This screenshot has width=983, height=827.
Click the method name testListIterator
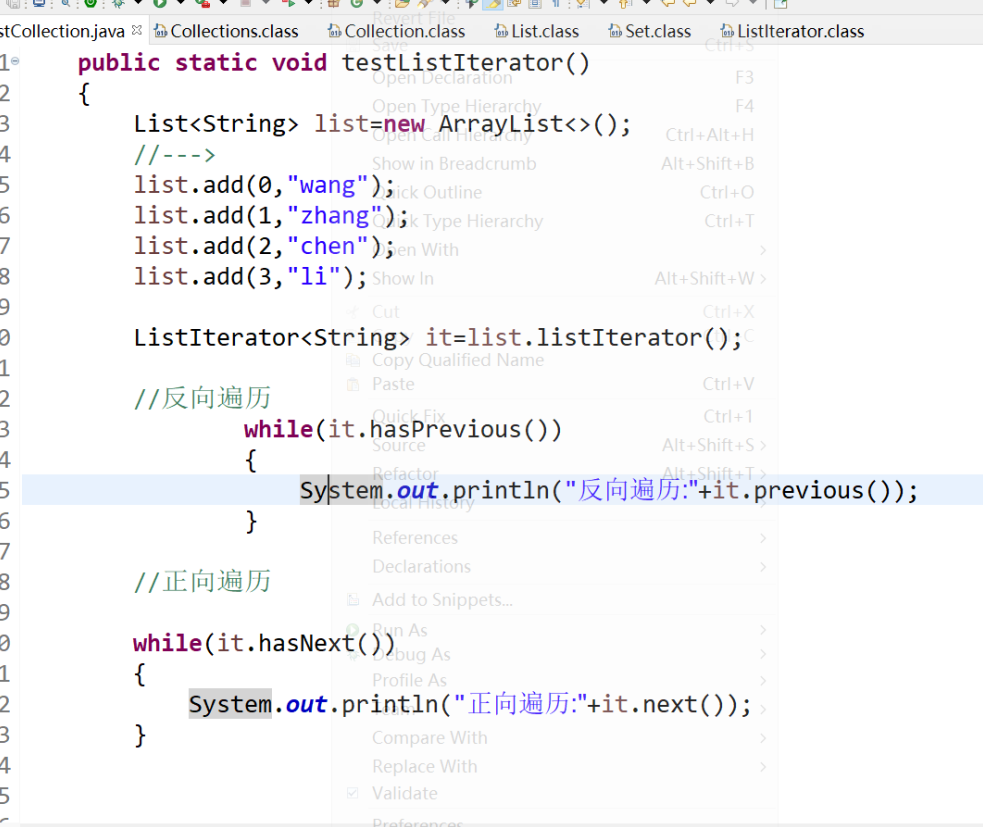click(452, 63)
